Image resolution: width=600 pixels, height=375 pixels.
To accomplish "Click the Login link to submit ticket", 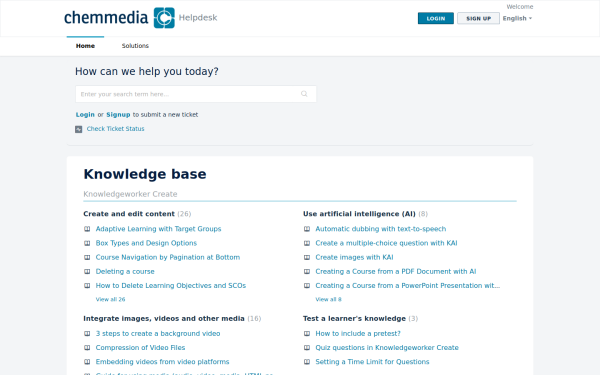I will 85,114.
